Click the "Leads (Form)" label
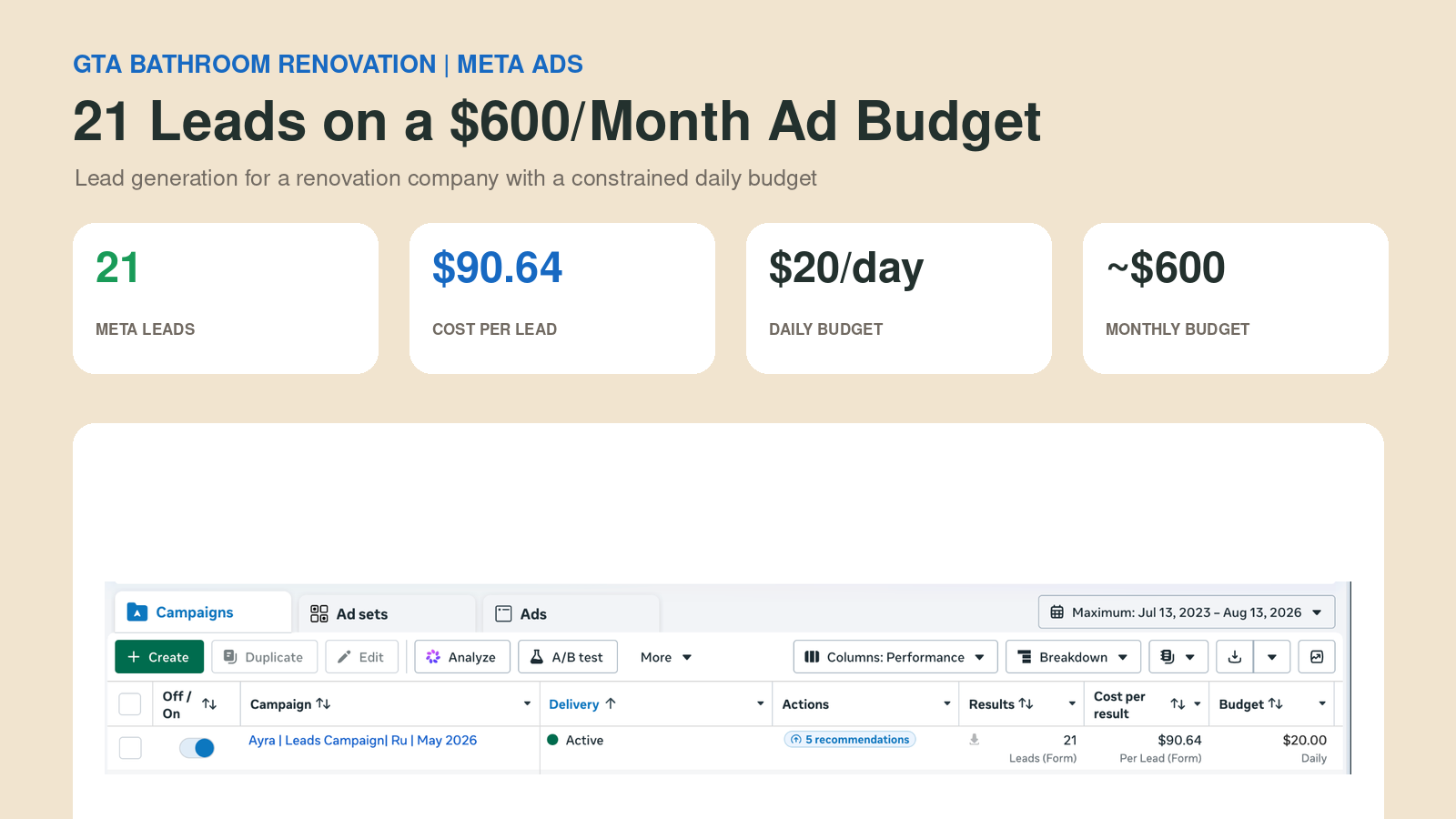This screenshot has height=819, width=1456. (x=1043, y=759)
